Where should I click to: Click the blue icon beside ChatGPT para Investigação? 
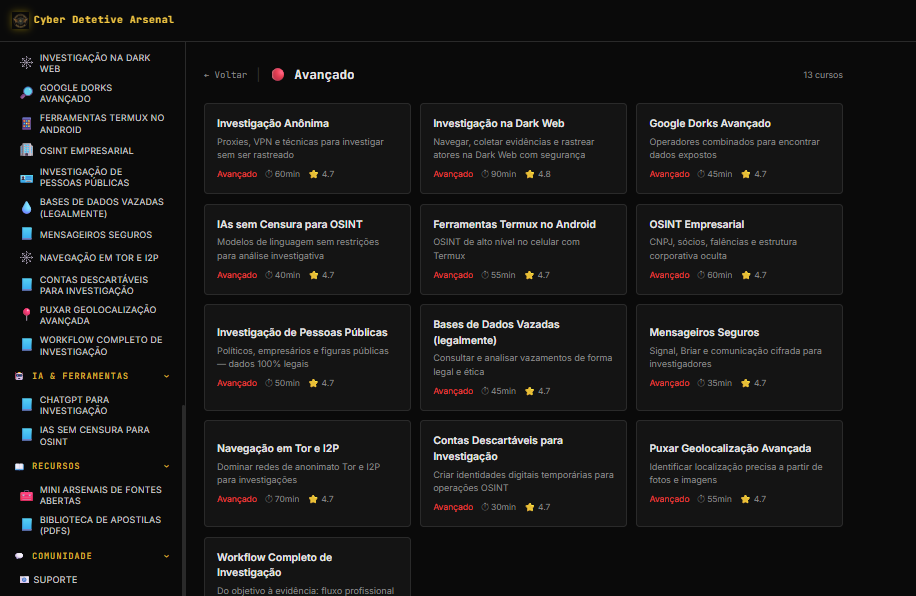coord(26,405)
